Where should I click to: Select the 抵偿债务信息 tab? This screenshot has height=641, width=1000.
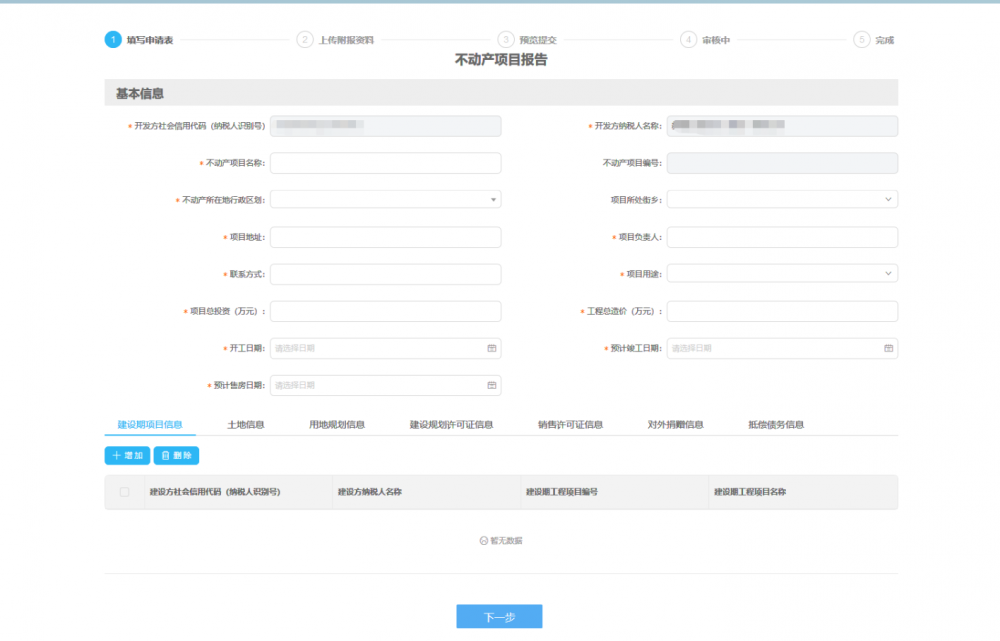pyautogui.click(x=776, y=425)
